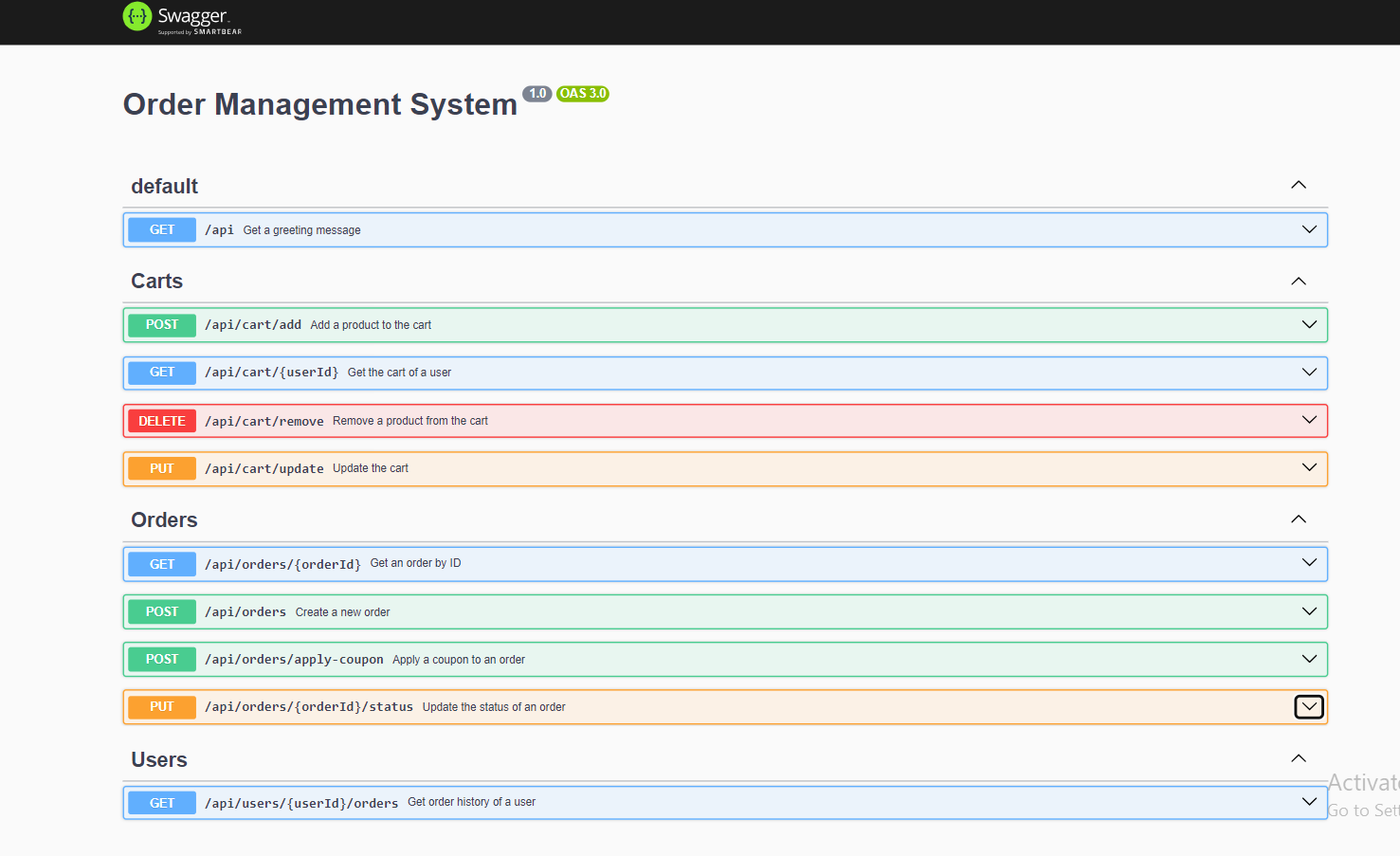Click 'Remove a product from the cart'
Image resolution: width=1400 pixels, height=856 pixels.
coord(410,421)
